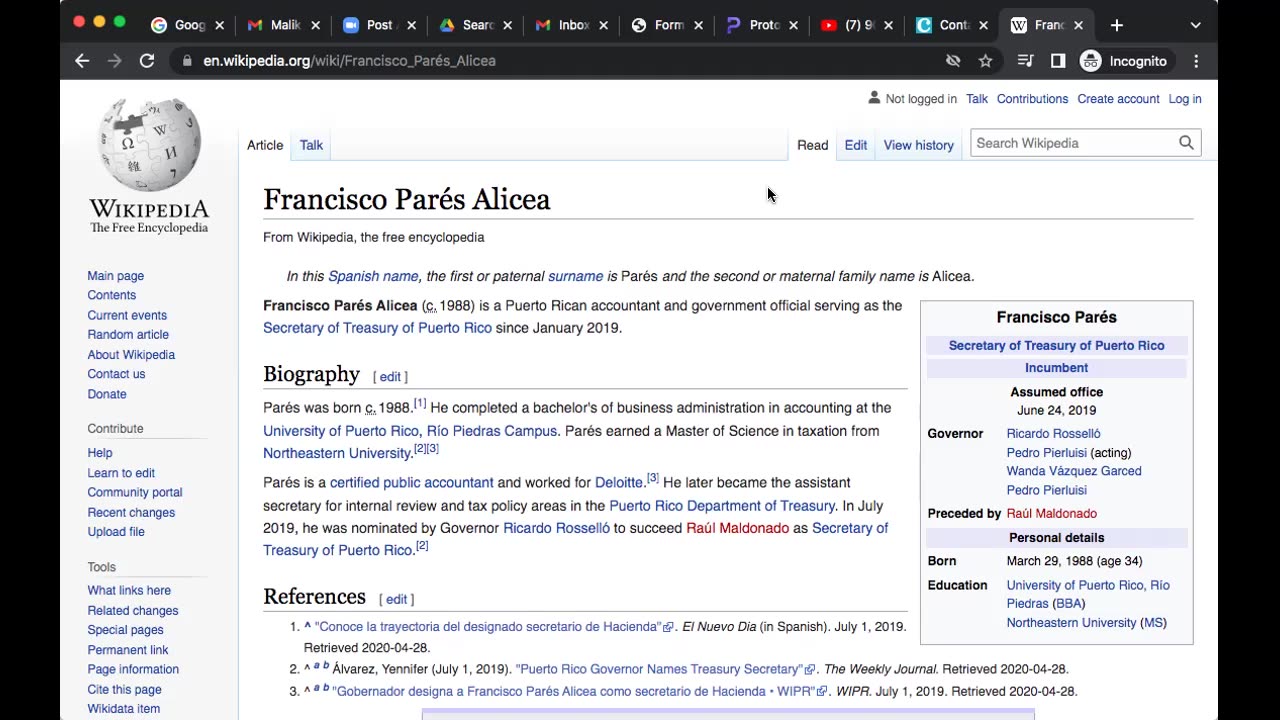Switch to the Inbox Gmail tab
1280x720 pixels.
[x=571, y=25]
